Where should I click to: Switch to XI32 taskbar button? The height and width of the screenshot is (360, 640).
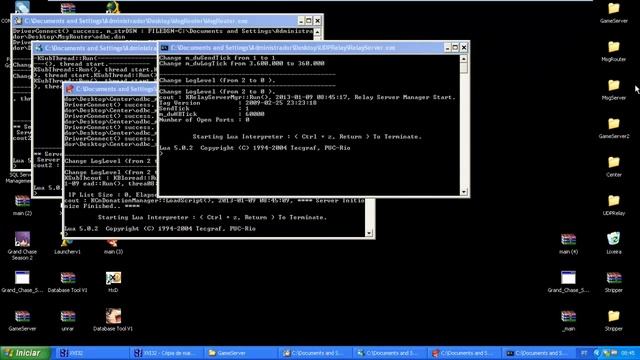[x=92, y=353]
